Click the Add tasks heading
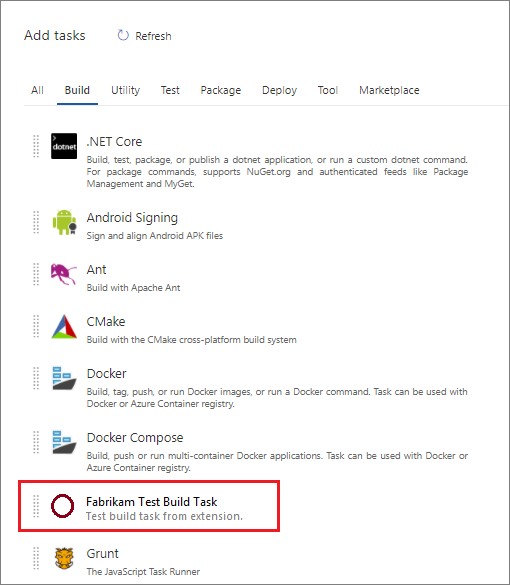The height and width of the screenshot is (585, 510). [x=55, y=35]
